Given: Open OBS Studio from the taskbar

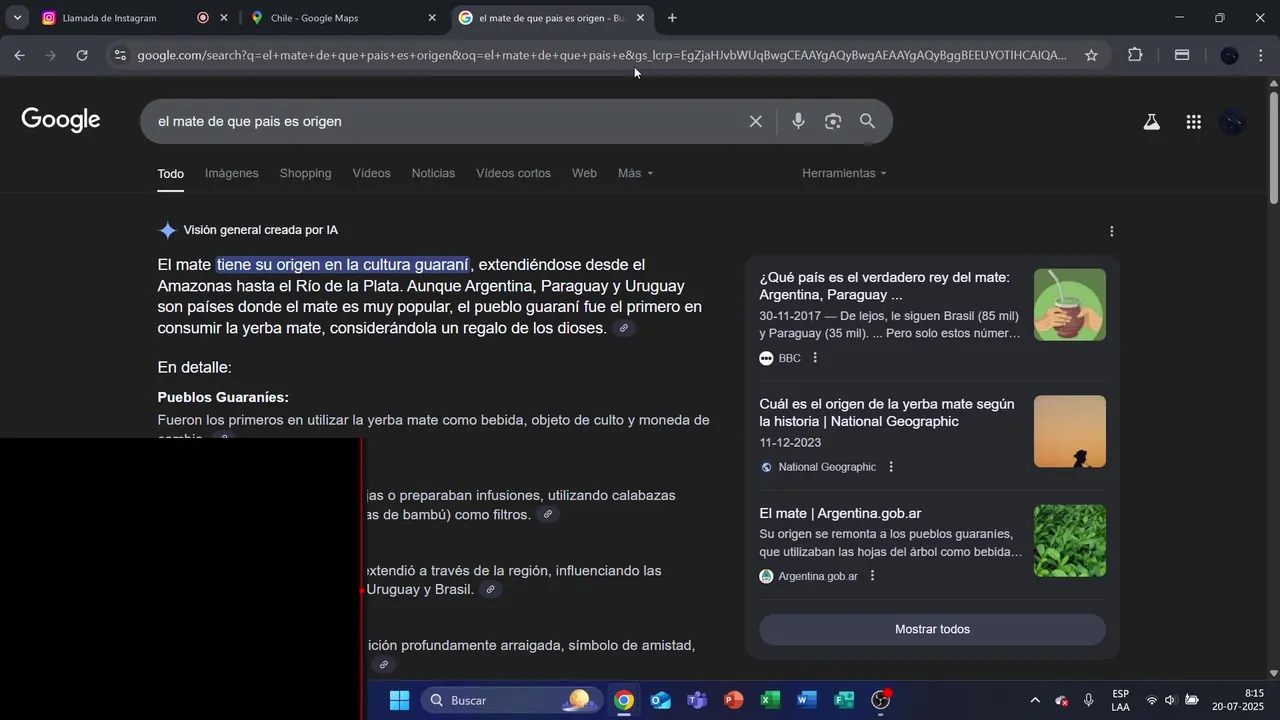Looking at the screenshot, I should (x=880, y=700).
